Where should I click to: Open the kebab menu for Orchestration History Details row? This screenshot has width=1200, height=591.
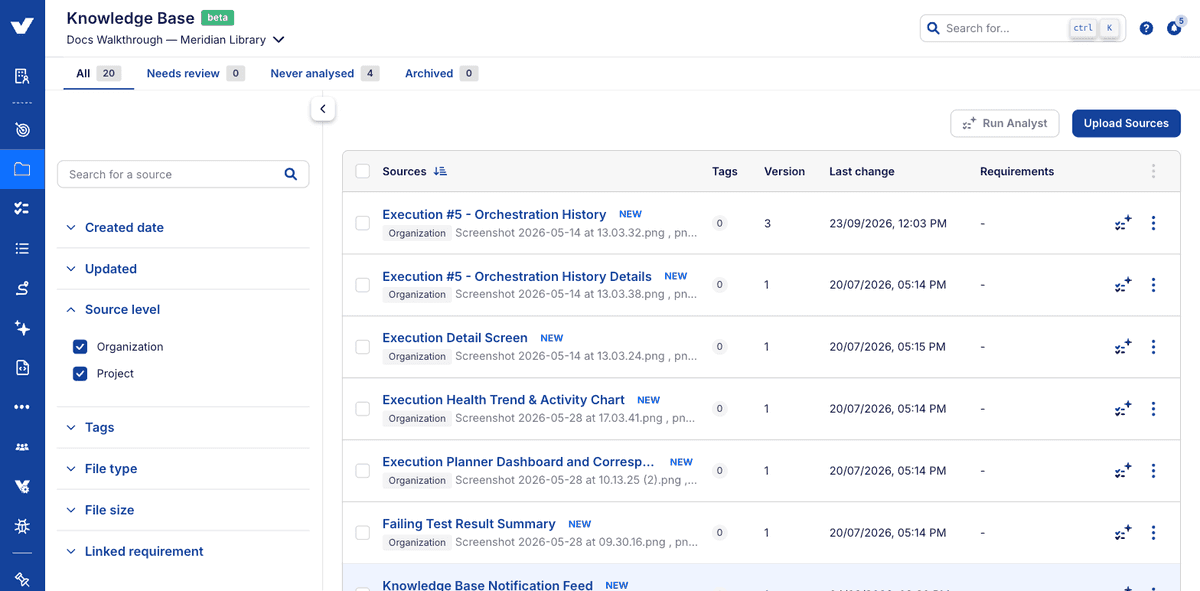(1153, 285)
